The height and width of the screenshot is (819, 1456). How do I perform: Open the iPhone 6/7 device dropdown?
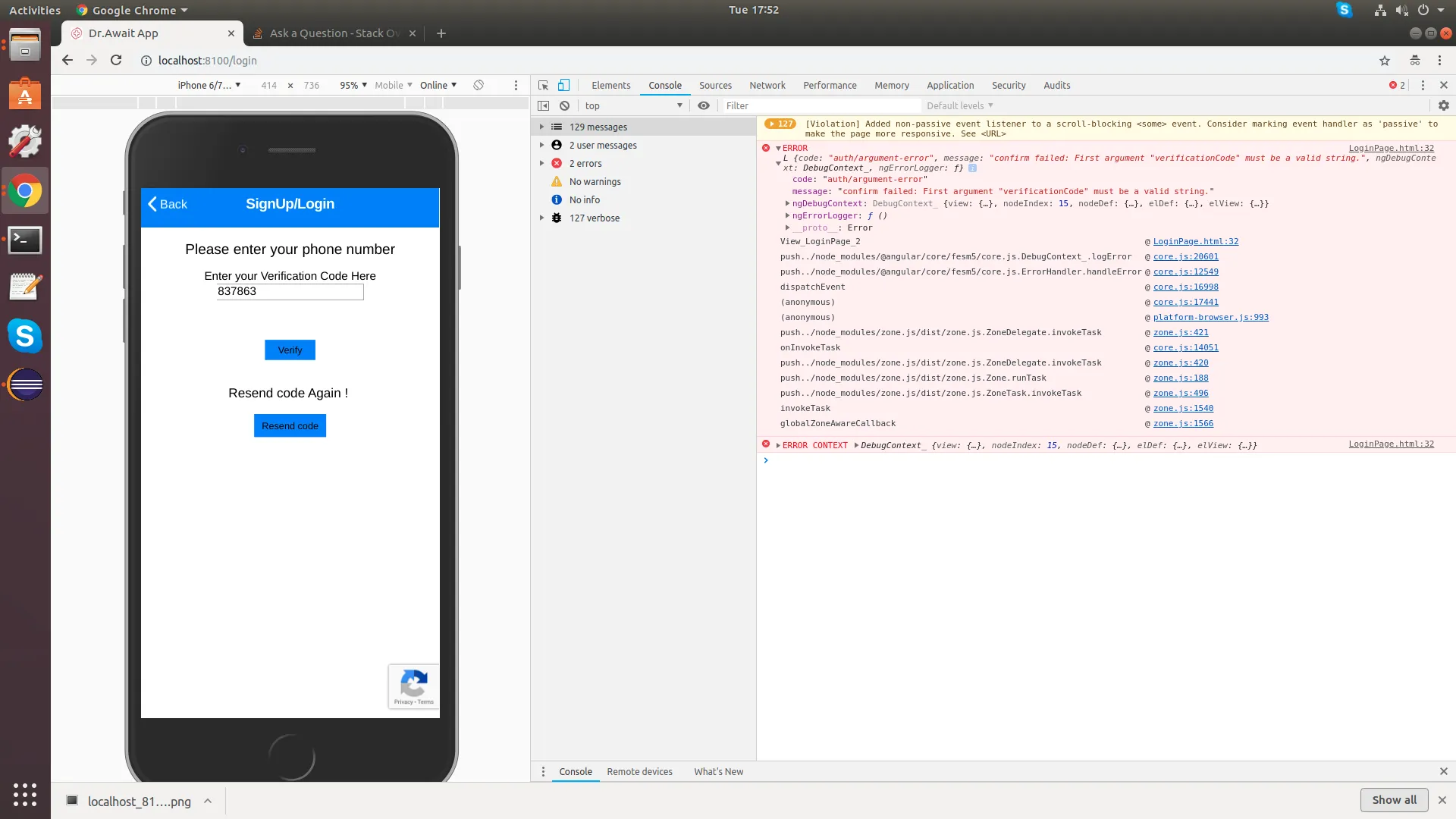209,86
